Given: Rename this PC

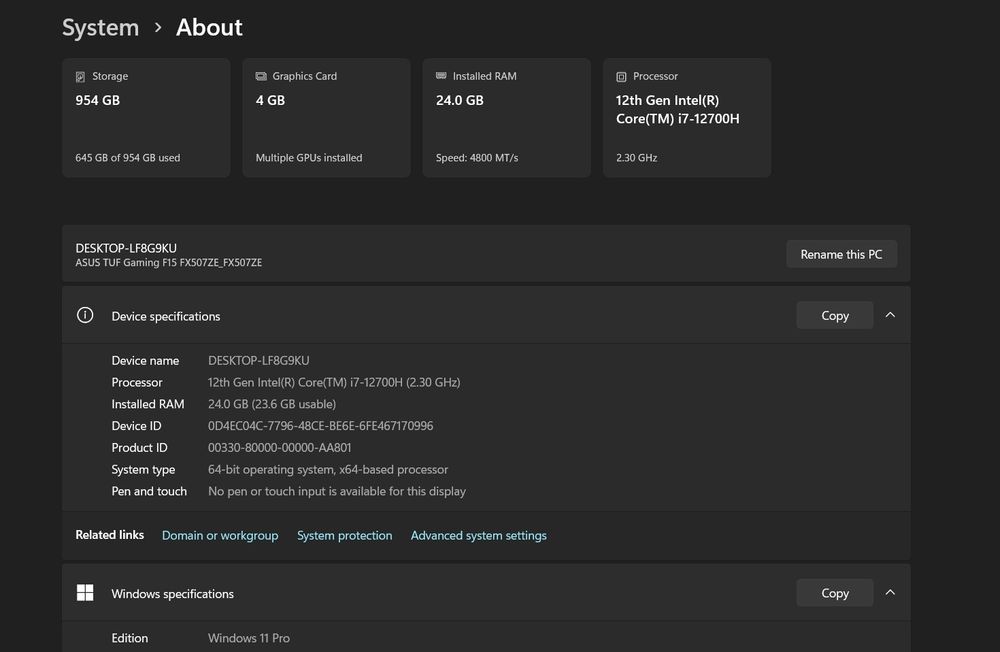Looking at the screenshot, I should [x=841, y=254].
